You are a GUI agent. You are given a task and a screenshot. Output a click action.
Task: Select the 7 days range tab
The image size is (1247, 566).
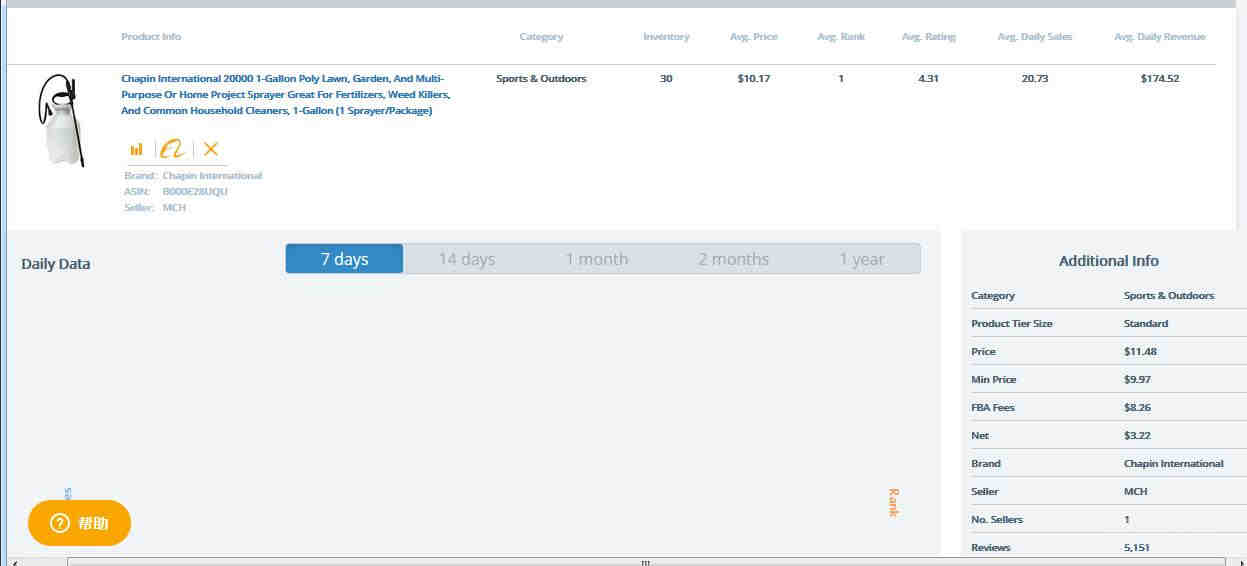(344, 259)
